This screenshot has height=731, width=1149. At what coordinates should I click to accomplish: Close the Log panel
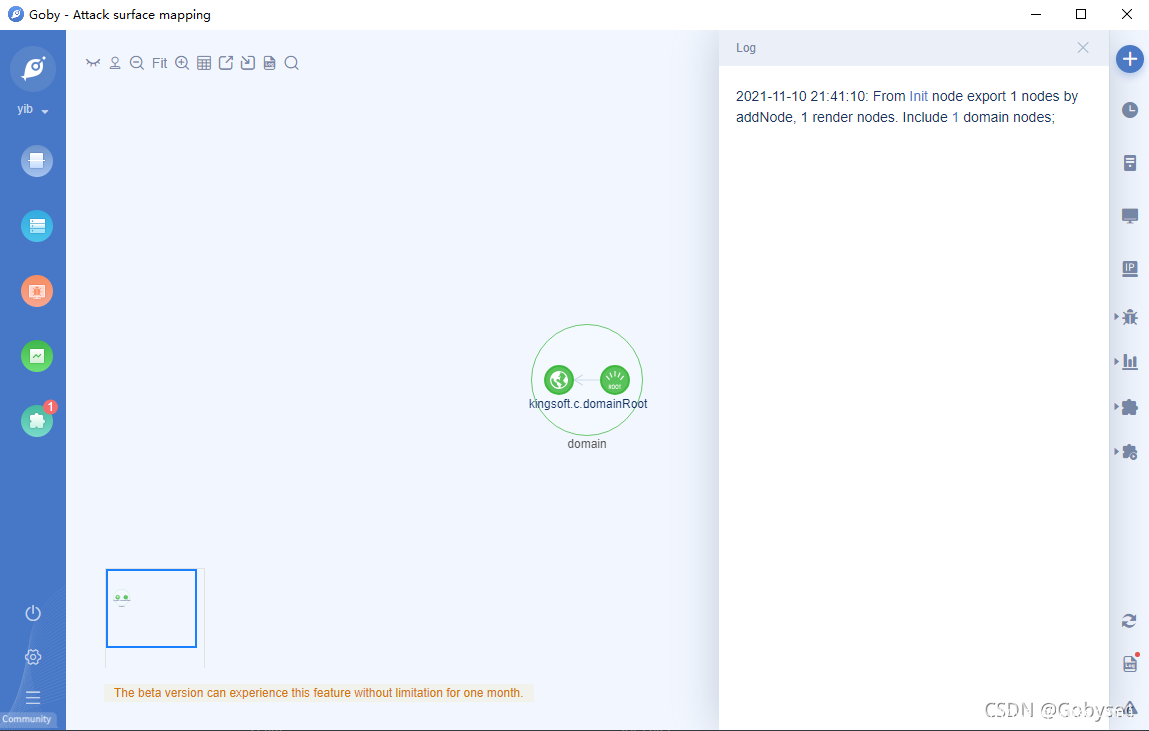pyautogui.click(x=1082, y=48)
